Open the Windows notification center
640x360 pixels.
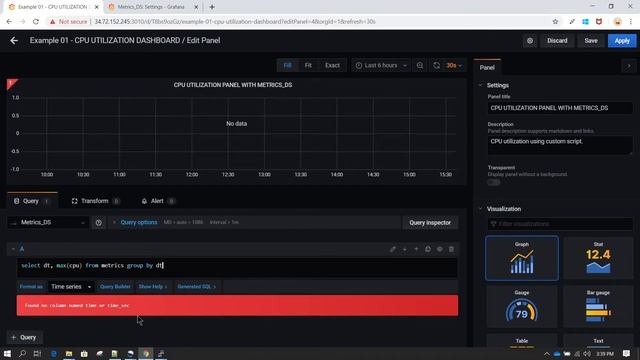627,353
